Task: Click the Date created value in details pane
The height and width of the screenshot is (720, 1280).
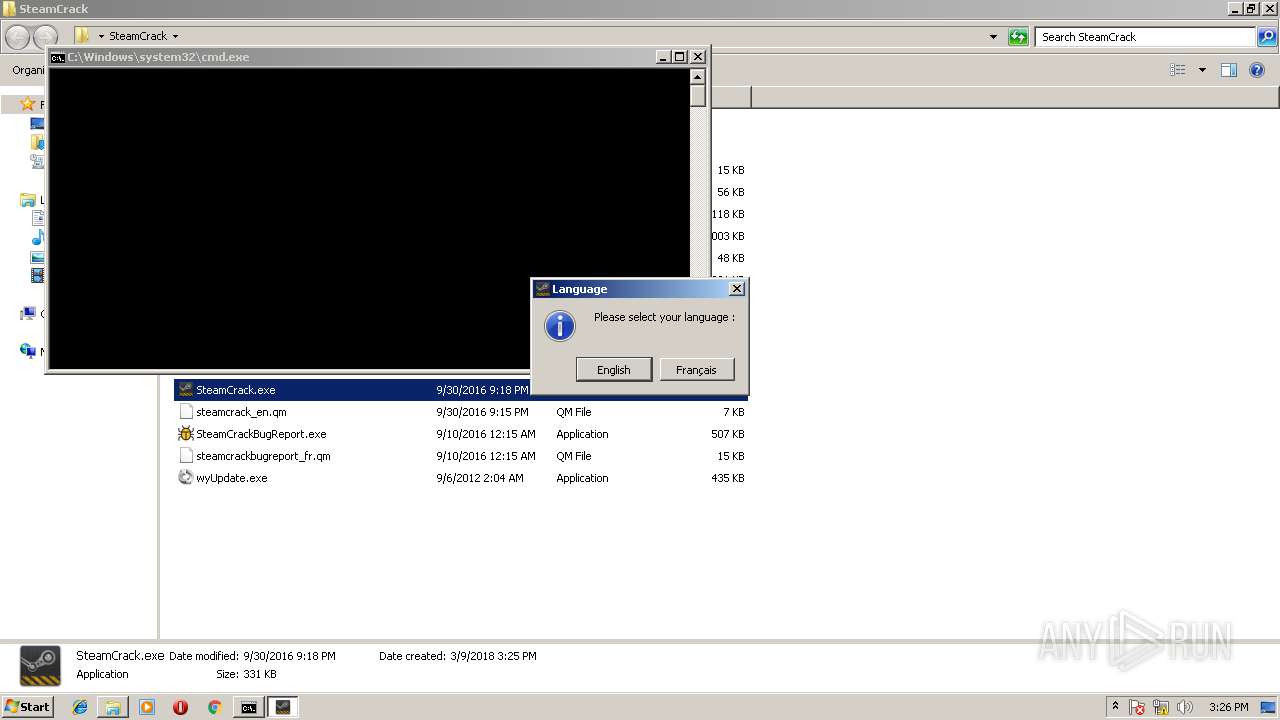Action: coord(493,656)
